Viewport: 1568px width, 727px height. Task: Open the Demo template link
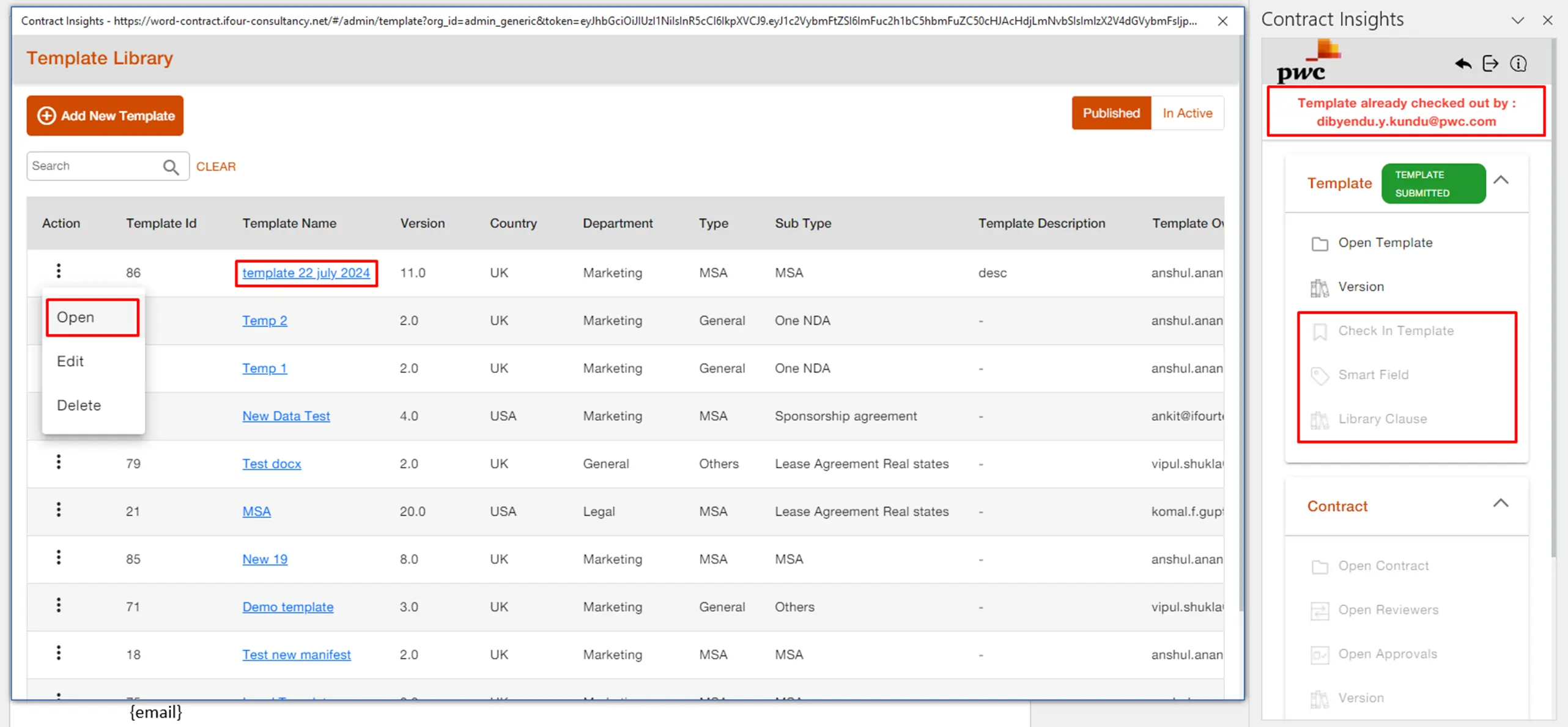point(288,607)
